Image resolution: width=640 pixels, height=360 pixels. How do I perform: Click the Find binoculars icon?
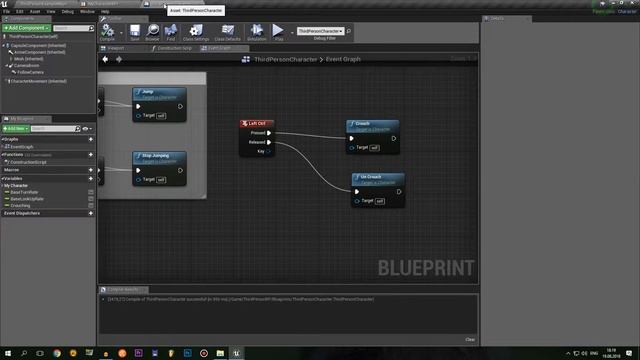[171, 31]
